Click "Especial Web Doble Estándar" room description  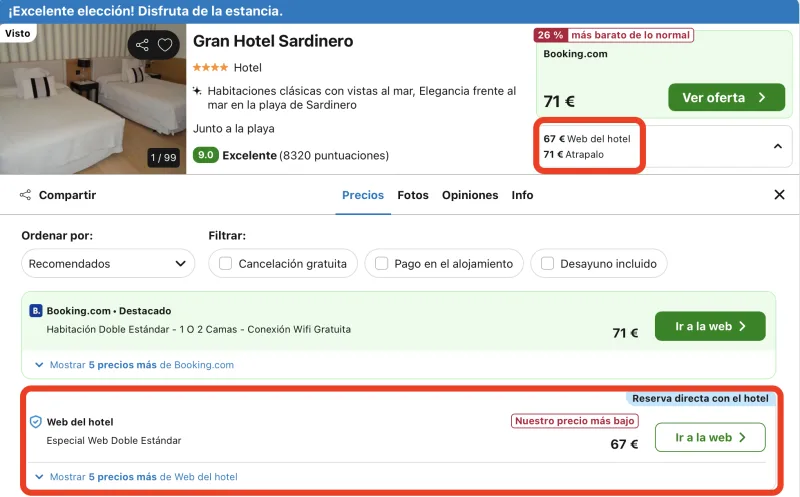[114, 440]
